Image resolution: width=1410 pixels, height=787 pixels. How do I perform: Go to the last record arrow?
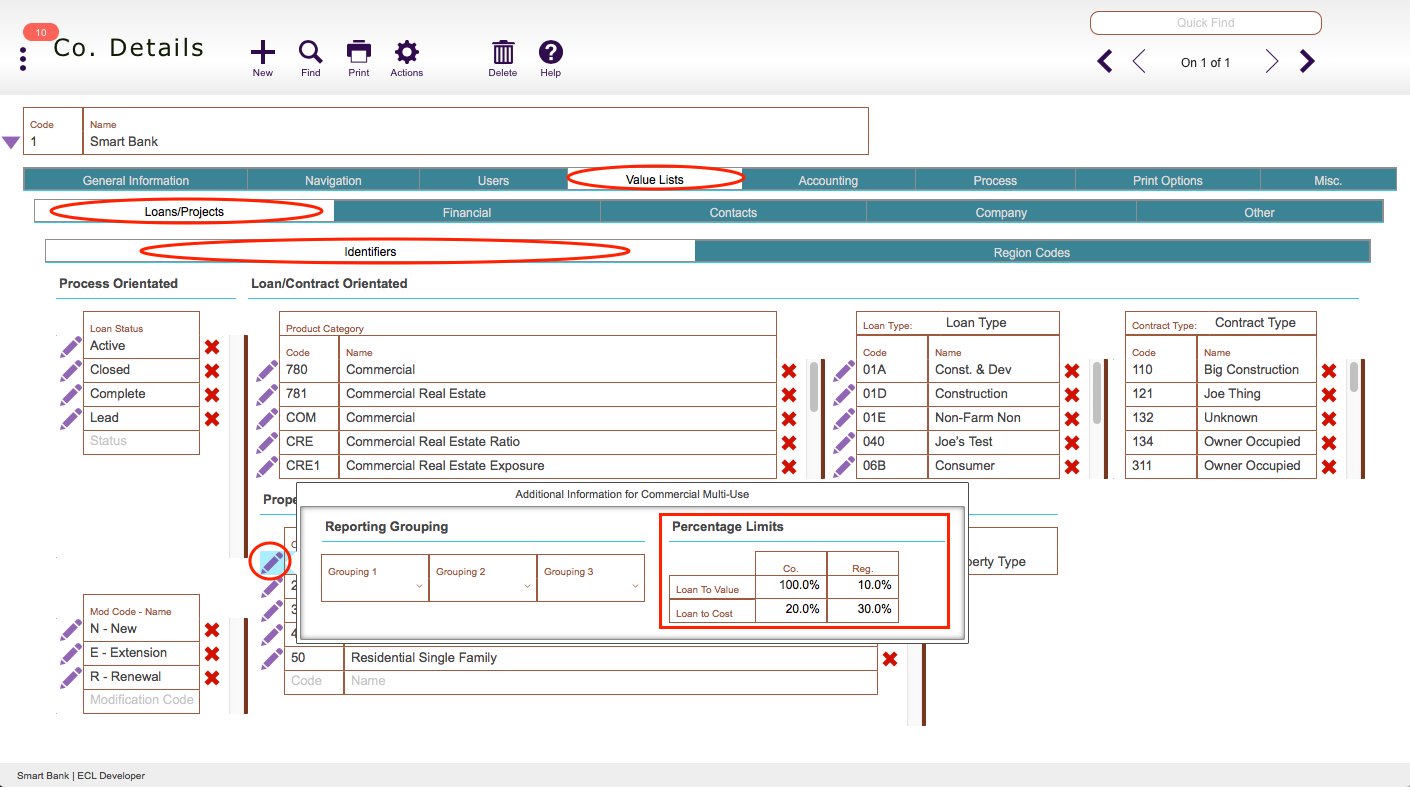(1307, 62)
